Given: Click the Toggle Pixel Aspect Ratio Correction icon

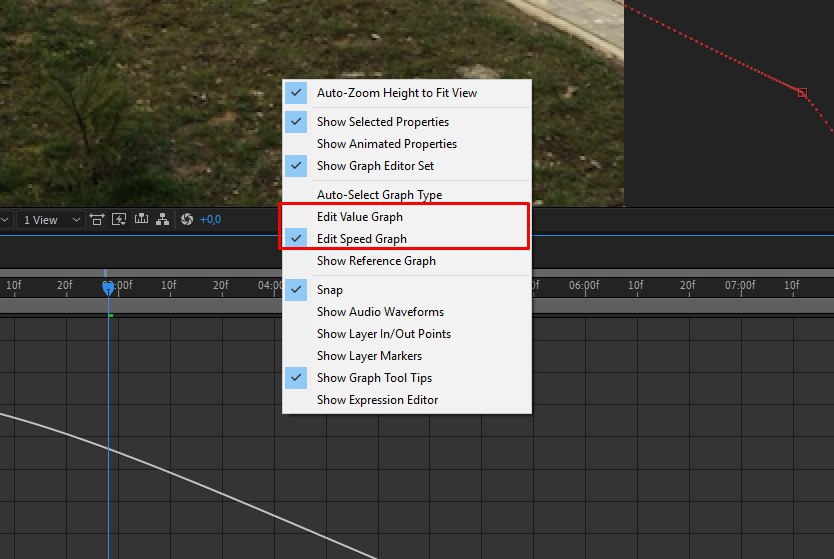Looking at the screenshot, I should point(97,219).
